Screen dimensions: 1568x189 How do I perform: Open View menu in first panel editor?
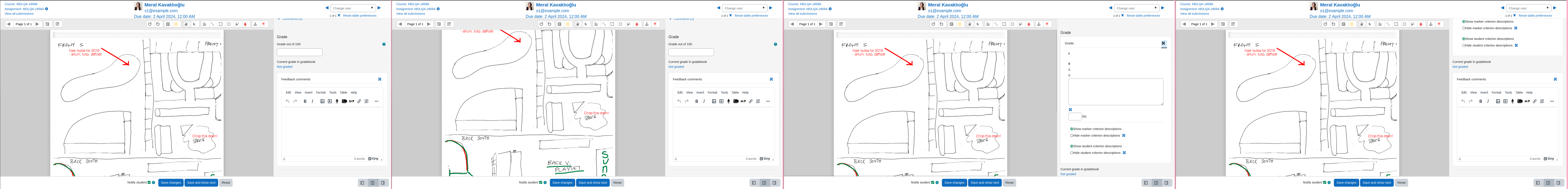coord(298,92)
